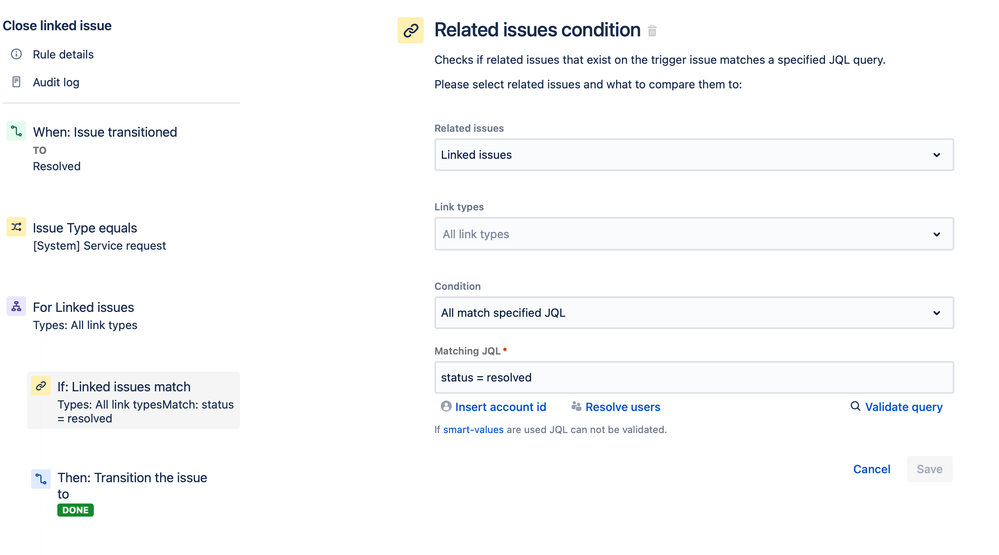
Task: Open the Audit log
Action: tap(56, 82)
